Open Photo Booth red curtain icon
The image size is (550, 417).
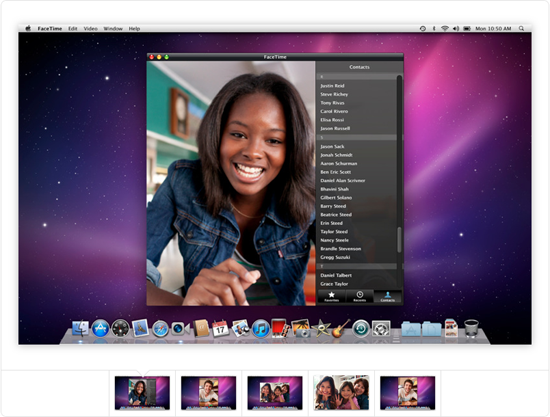point(281,328)
